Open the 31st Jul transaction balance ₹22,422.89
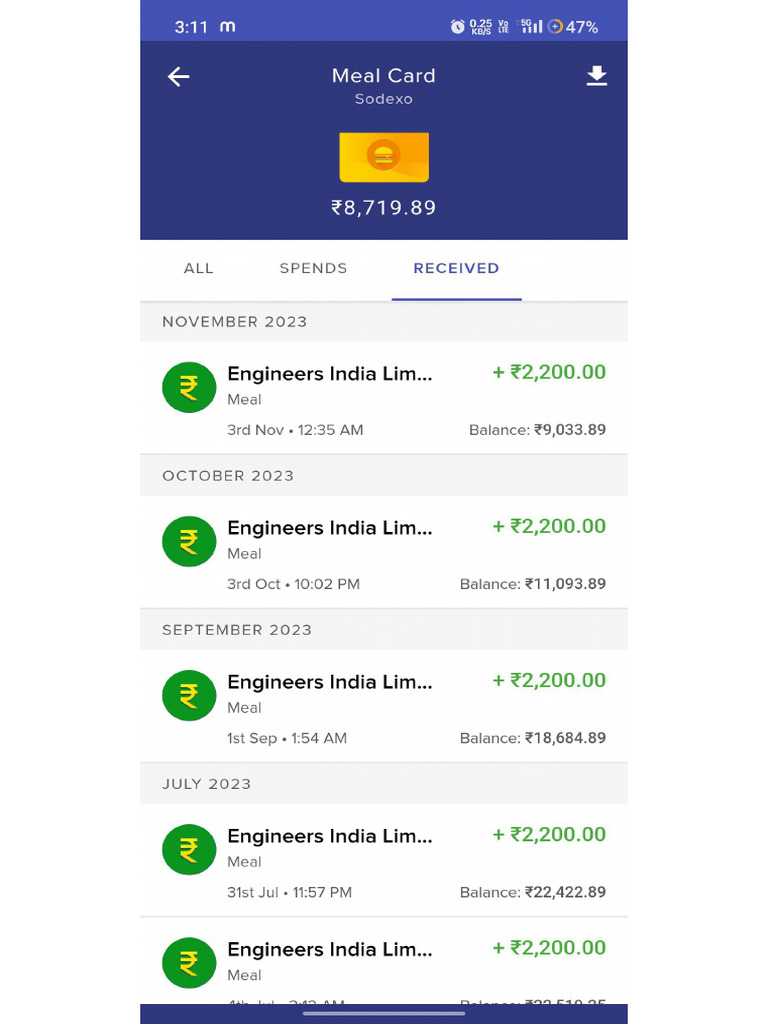 point(533,892)
